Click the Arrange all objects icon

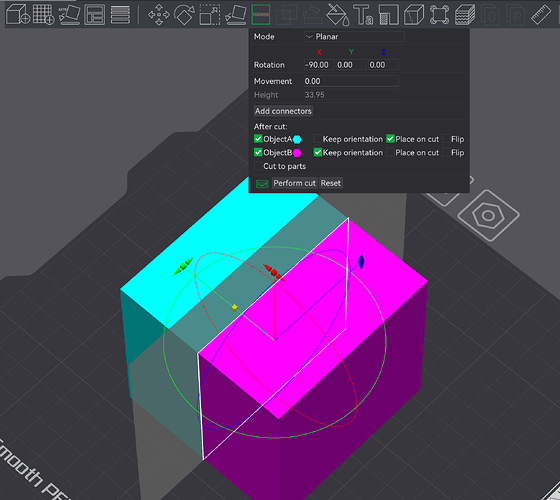click(x=95, y=15)
